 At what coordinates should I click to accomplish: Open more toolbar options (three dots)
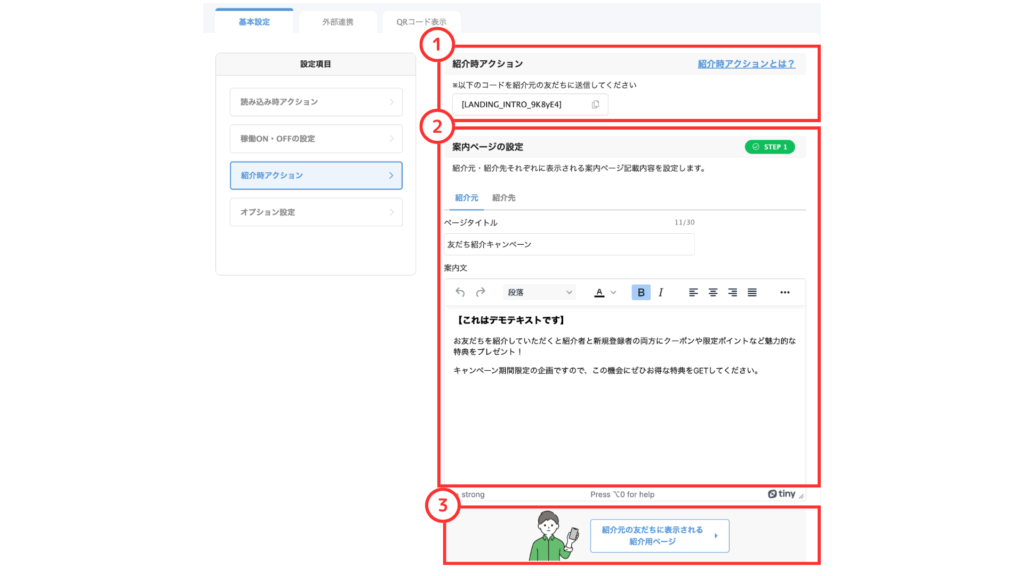785,292
